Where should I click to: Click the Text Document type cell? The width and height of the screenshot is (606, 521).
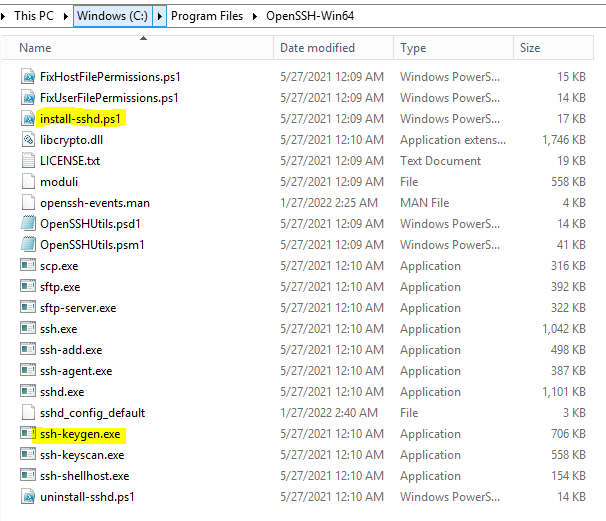tap(441, 160)
